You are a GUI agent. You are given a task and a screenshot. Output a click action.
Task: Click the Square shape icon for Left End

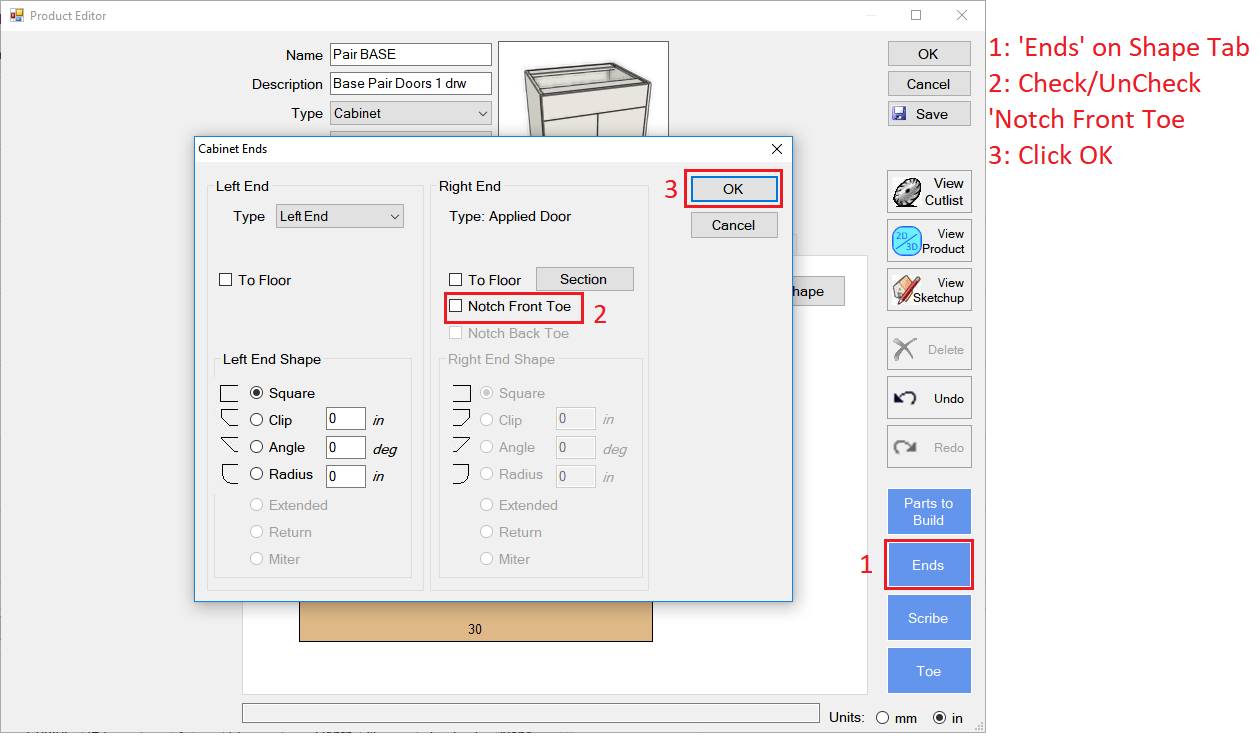[x=230, y=393]
